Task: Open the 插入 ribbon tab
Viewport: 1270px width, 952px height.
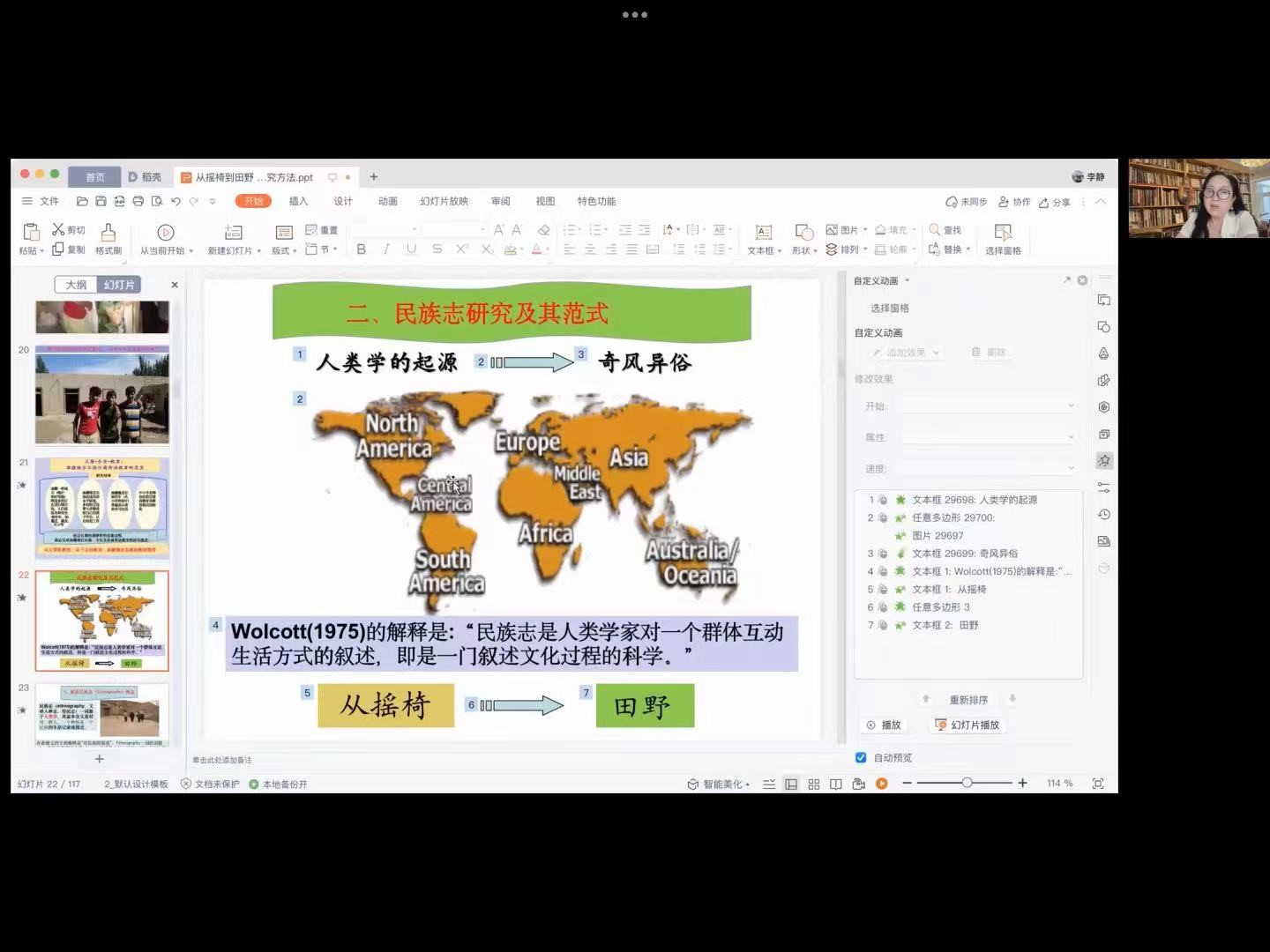Action: [299, 202]
